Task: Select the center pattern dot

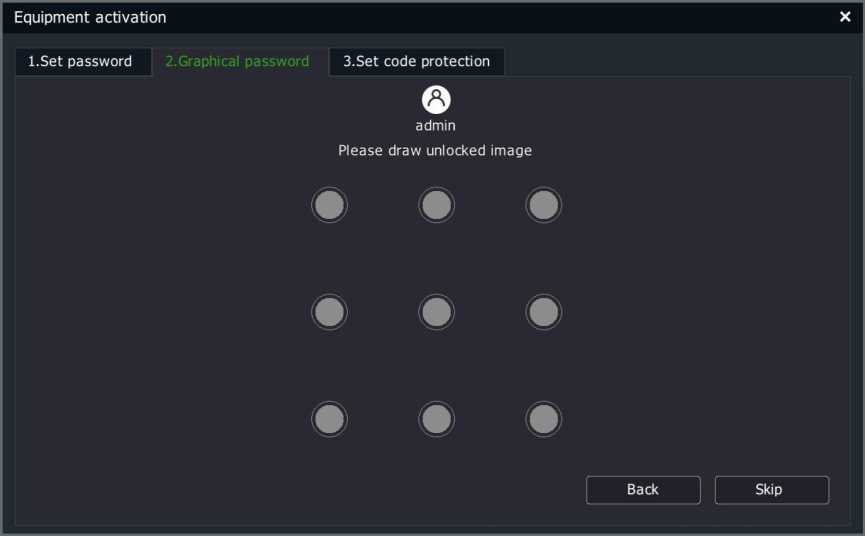Action: pyautogui.click(x=436, y=312)
